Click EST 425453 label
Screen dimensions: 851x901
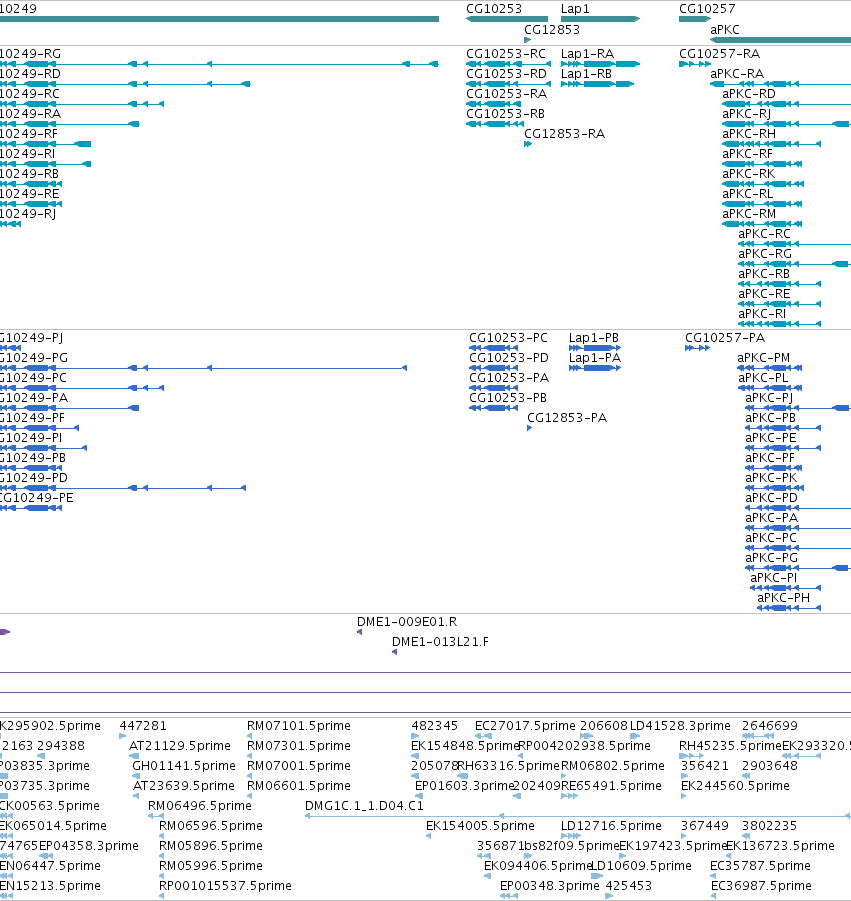[x=629, y=885]
